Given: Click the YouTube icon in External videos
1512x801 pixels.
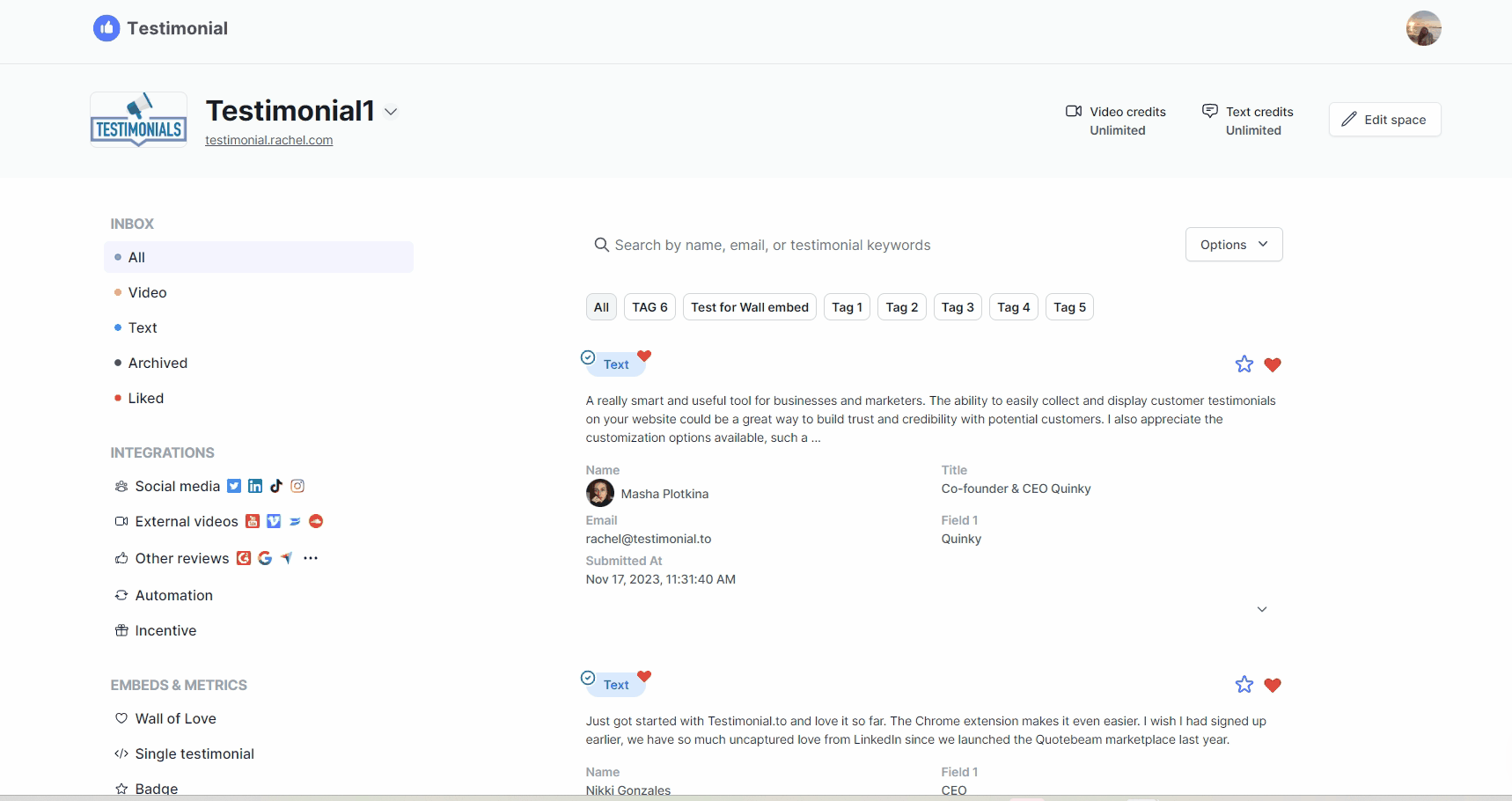Looking at the screenshot, I should 253,521.
